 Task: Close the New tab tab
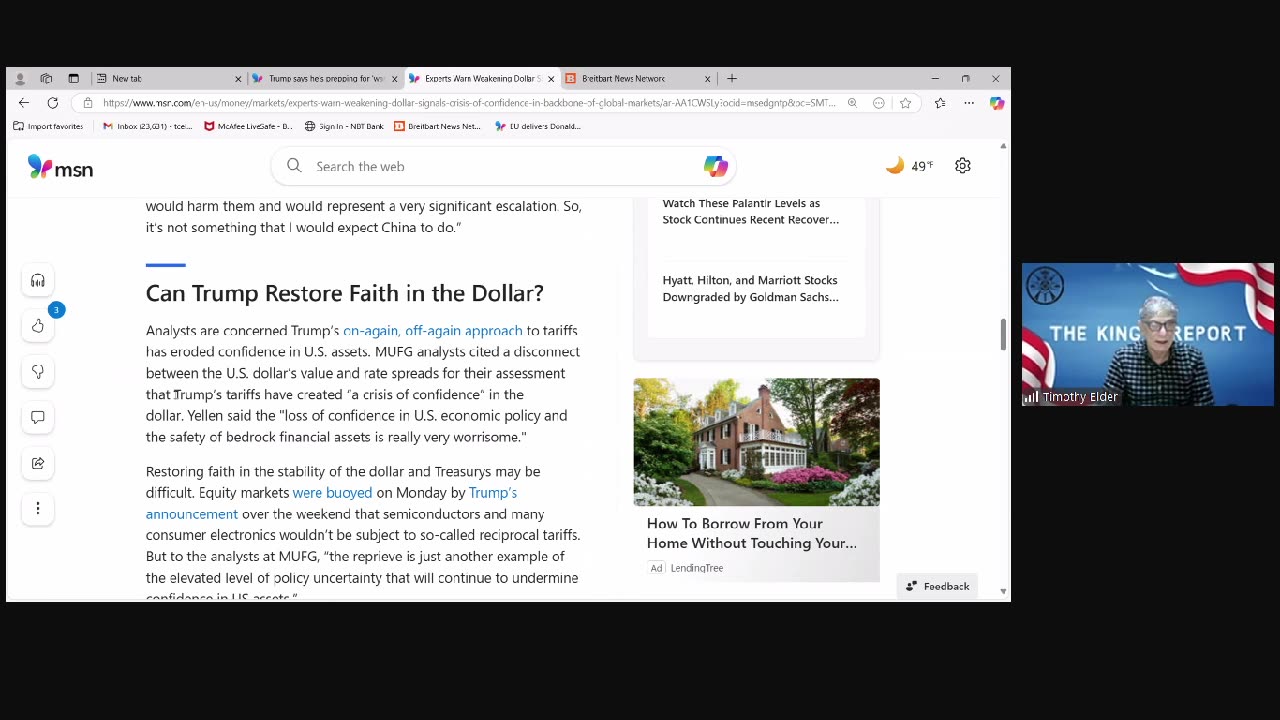pyautogui.click(x=238, y=78)
